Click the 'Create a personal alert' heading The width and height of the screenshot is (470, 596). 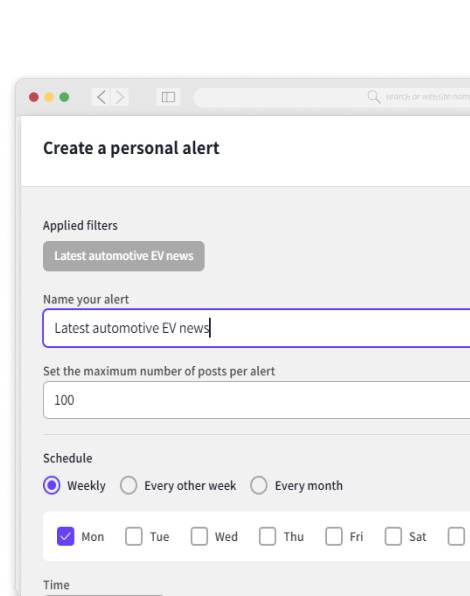point(131,148)
